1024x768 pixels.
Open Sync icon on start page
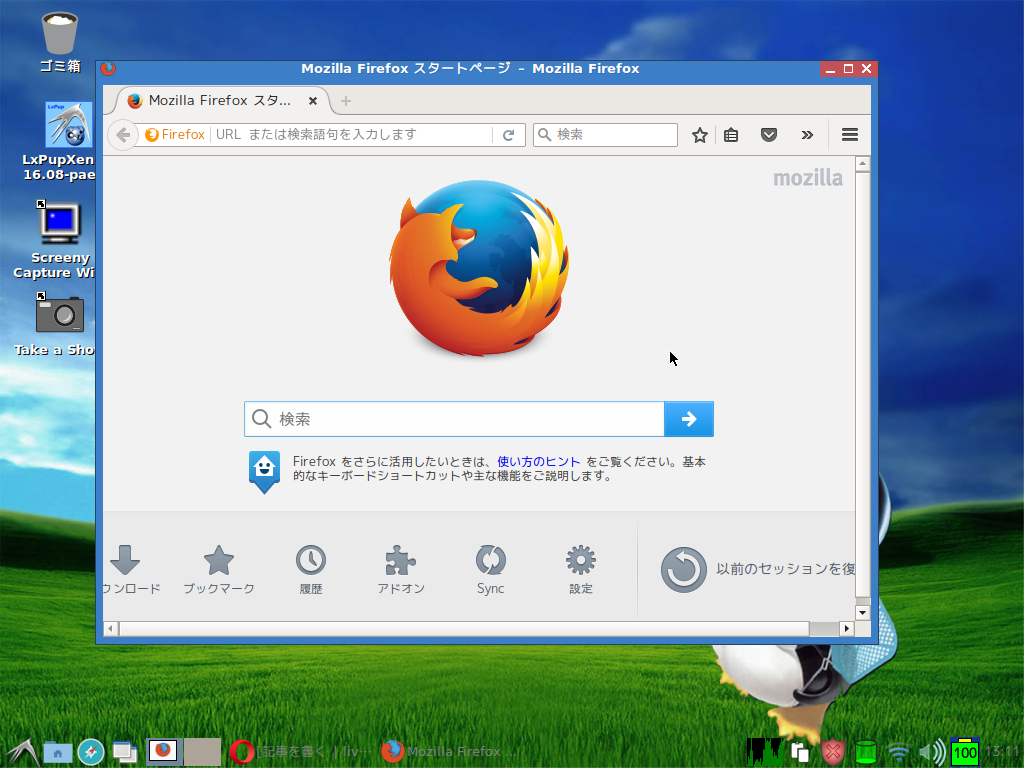[x=490, y=569]
